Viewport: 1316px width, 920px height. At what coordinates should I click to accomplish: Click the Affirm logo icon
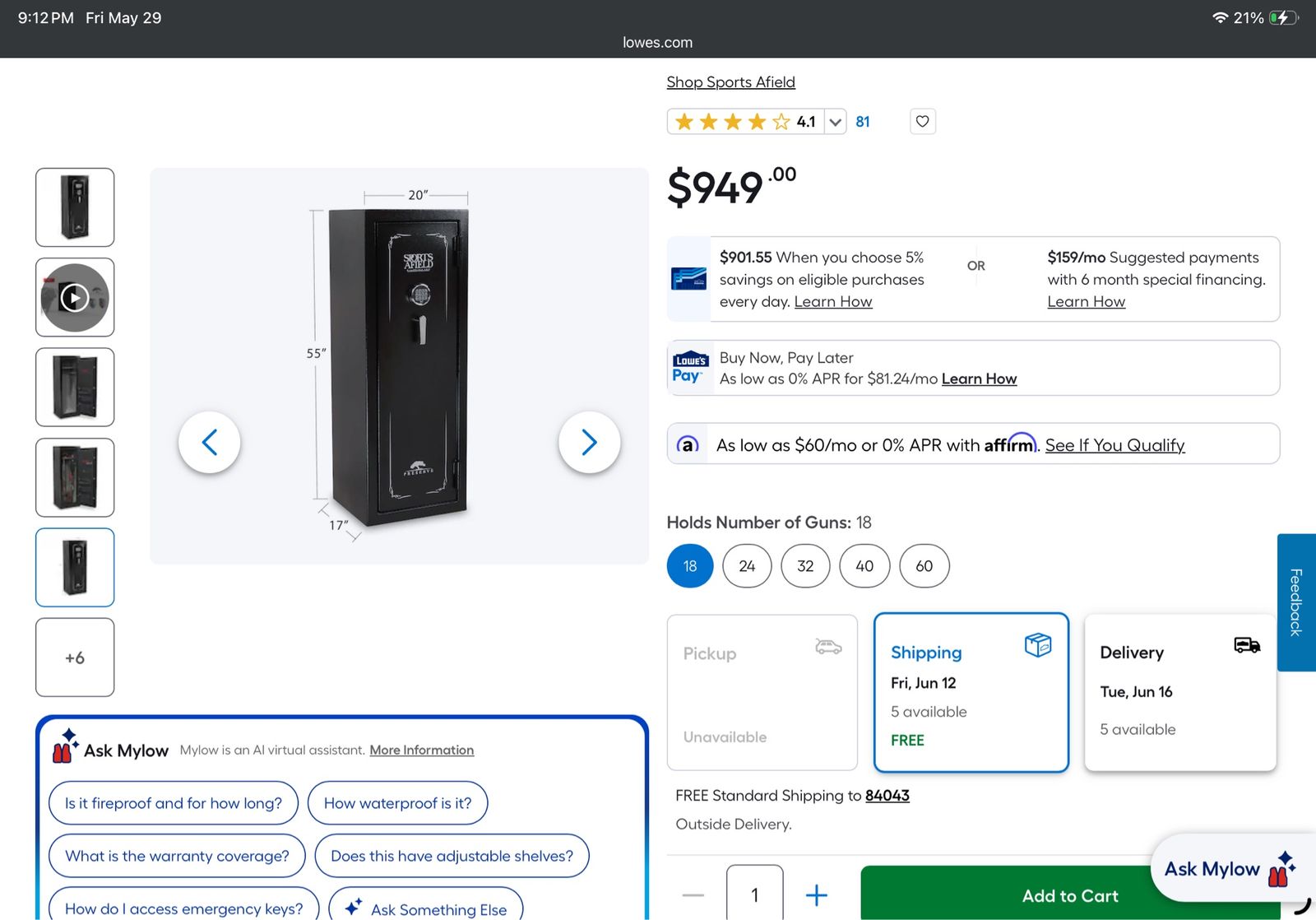click(688, 444)
